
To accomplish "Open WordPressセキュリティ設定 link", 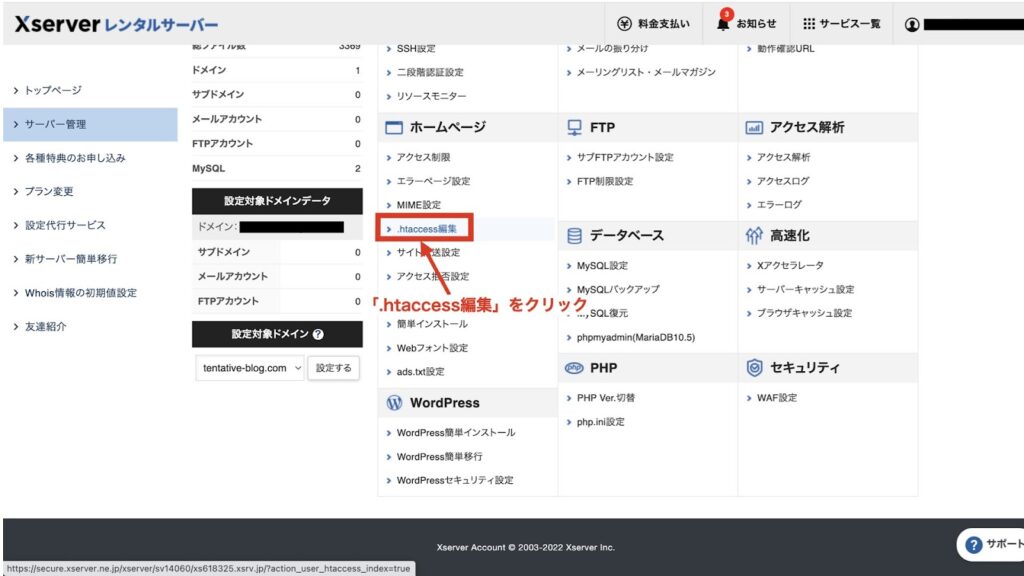I will (455, 481).
